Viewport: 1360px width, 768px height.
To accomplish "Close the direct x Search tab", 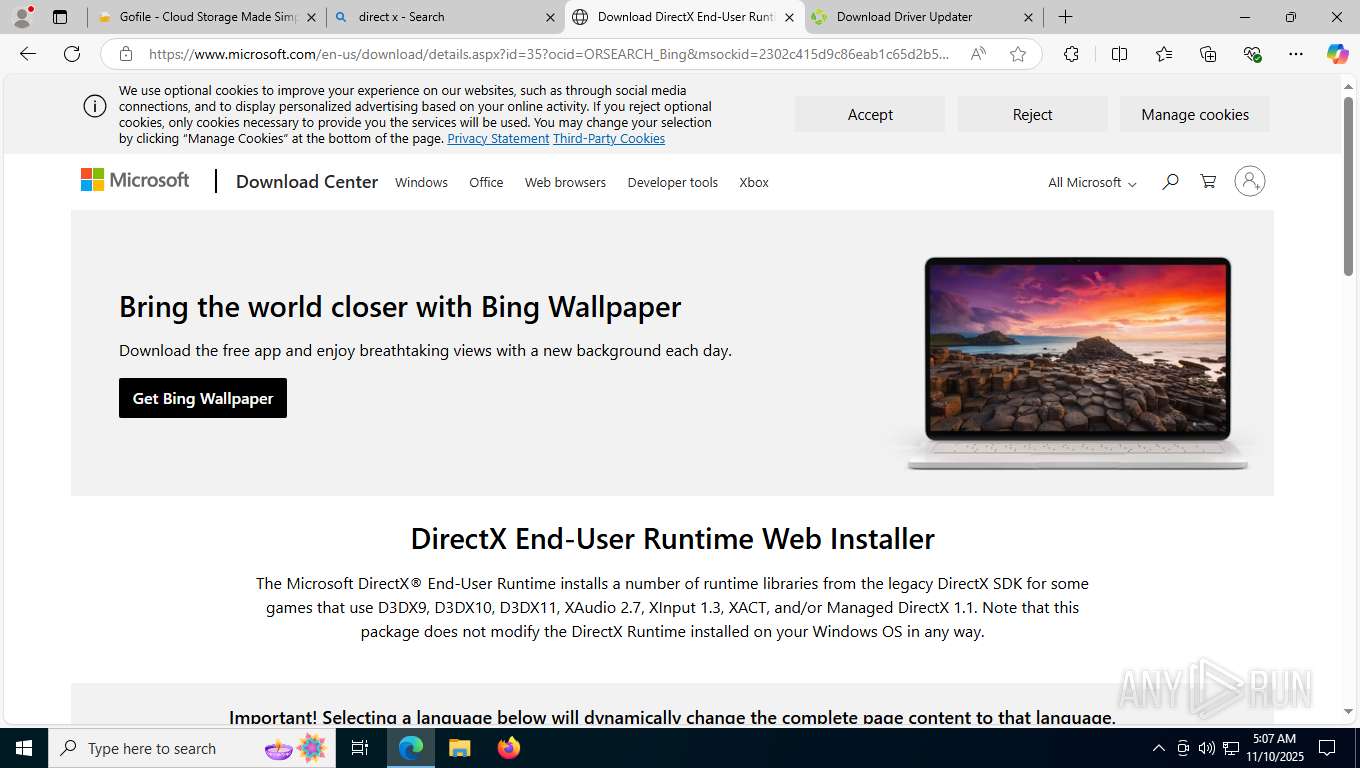I will coord(550,17).
